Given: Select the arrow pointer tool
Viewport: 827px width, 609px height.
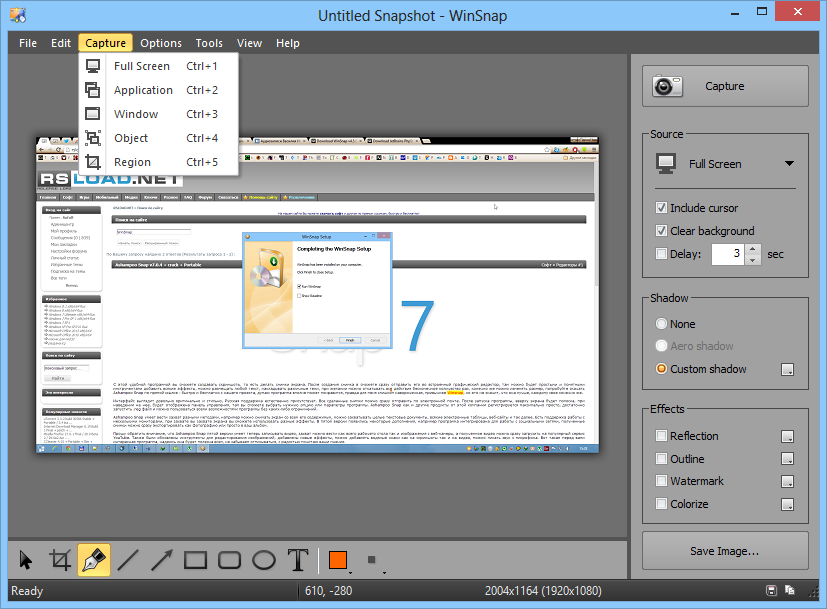Looking at the screenshot, I should [x=25, y=560].
